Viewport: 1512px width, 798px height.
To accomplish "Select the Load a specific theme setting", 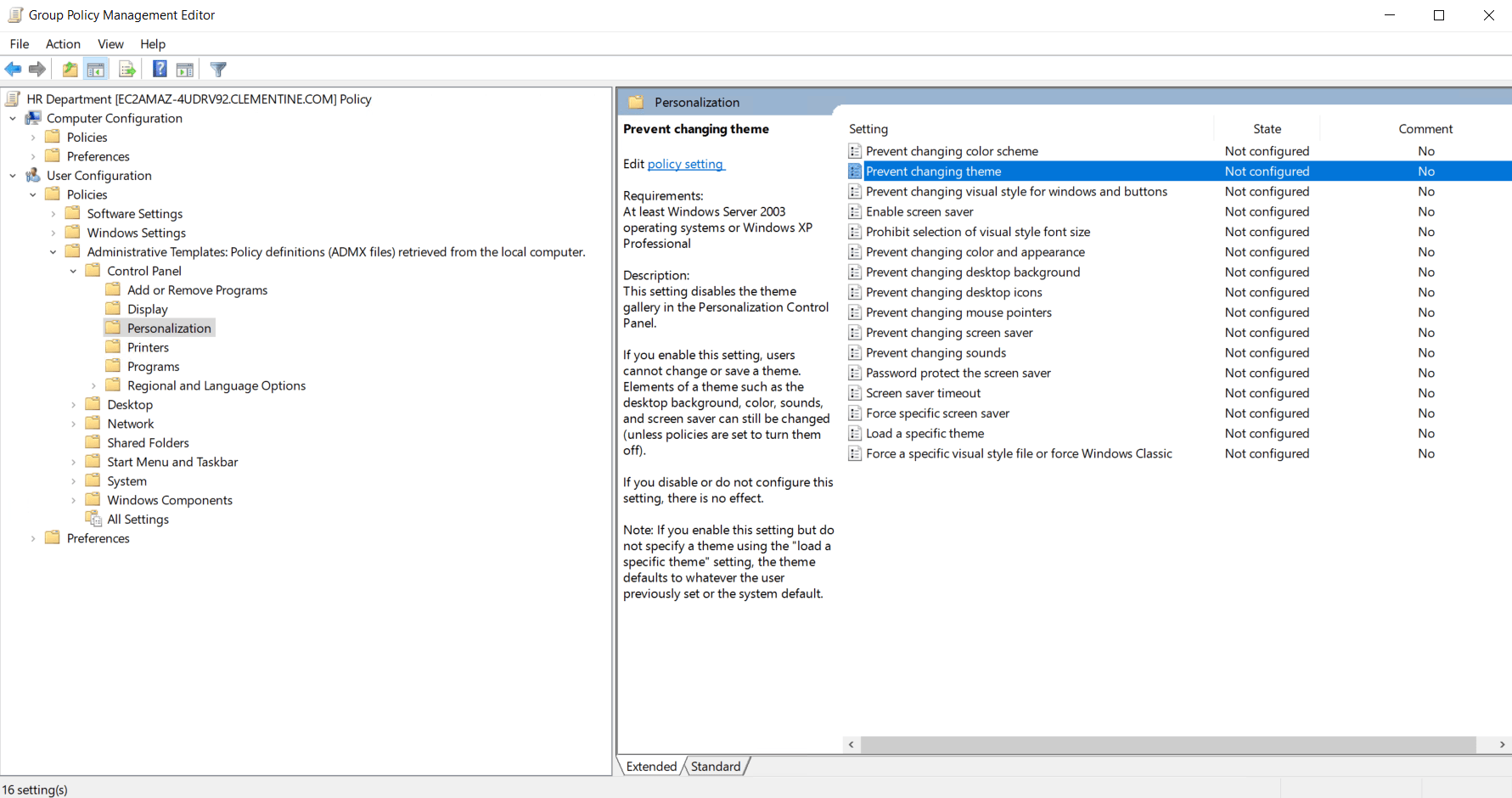I will pos(925,433).
